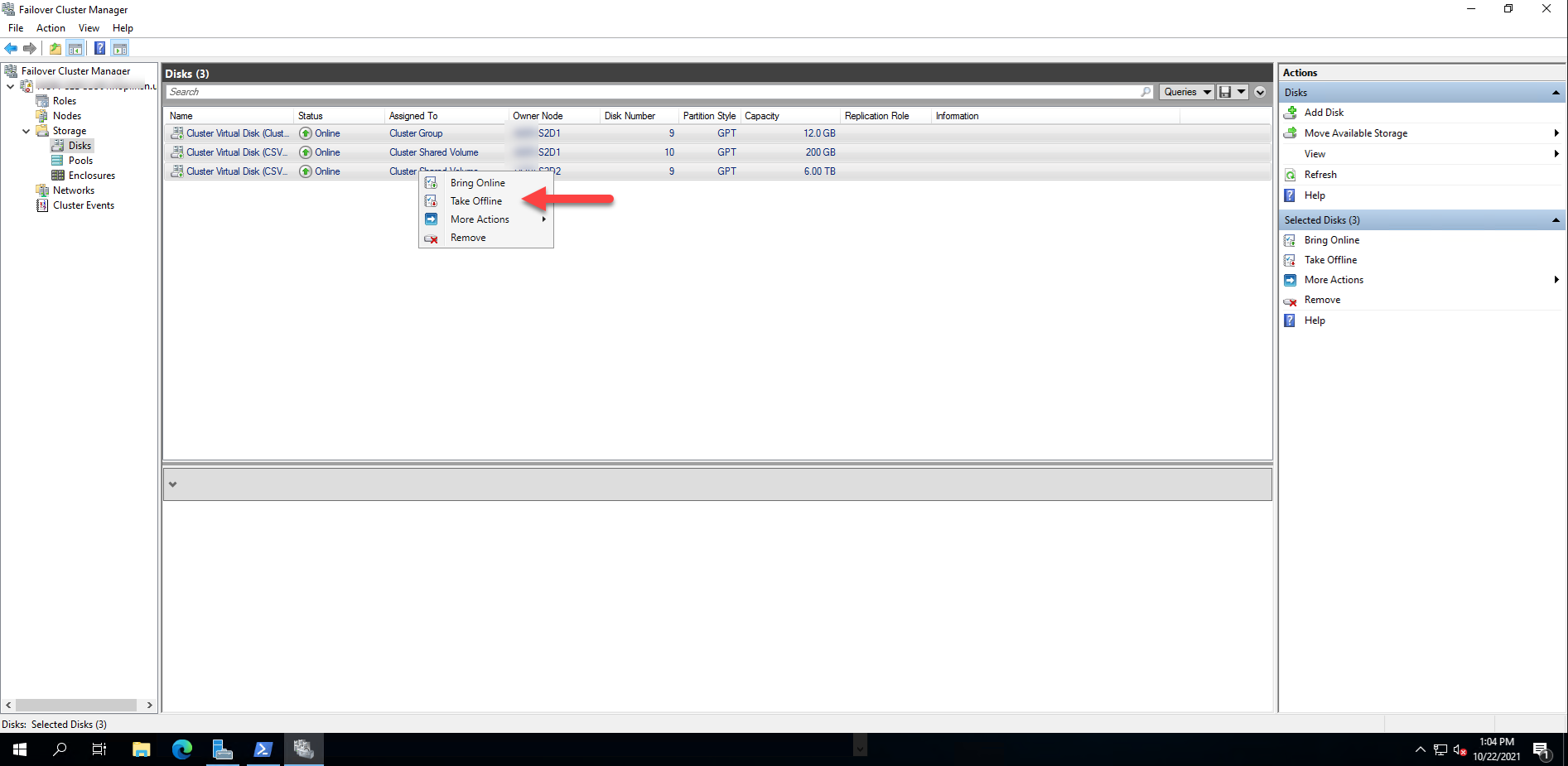This screenshot has width=1568, height=766.
Task: Open the View submenu in Actions pane
Action: click(x=1421, y=154)
